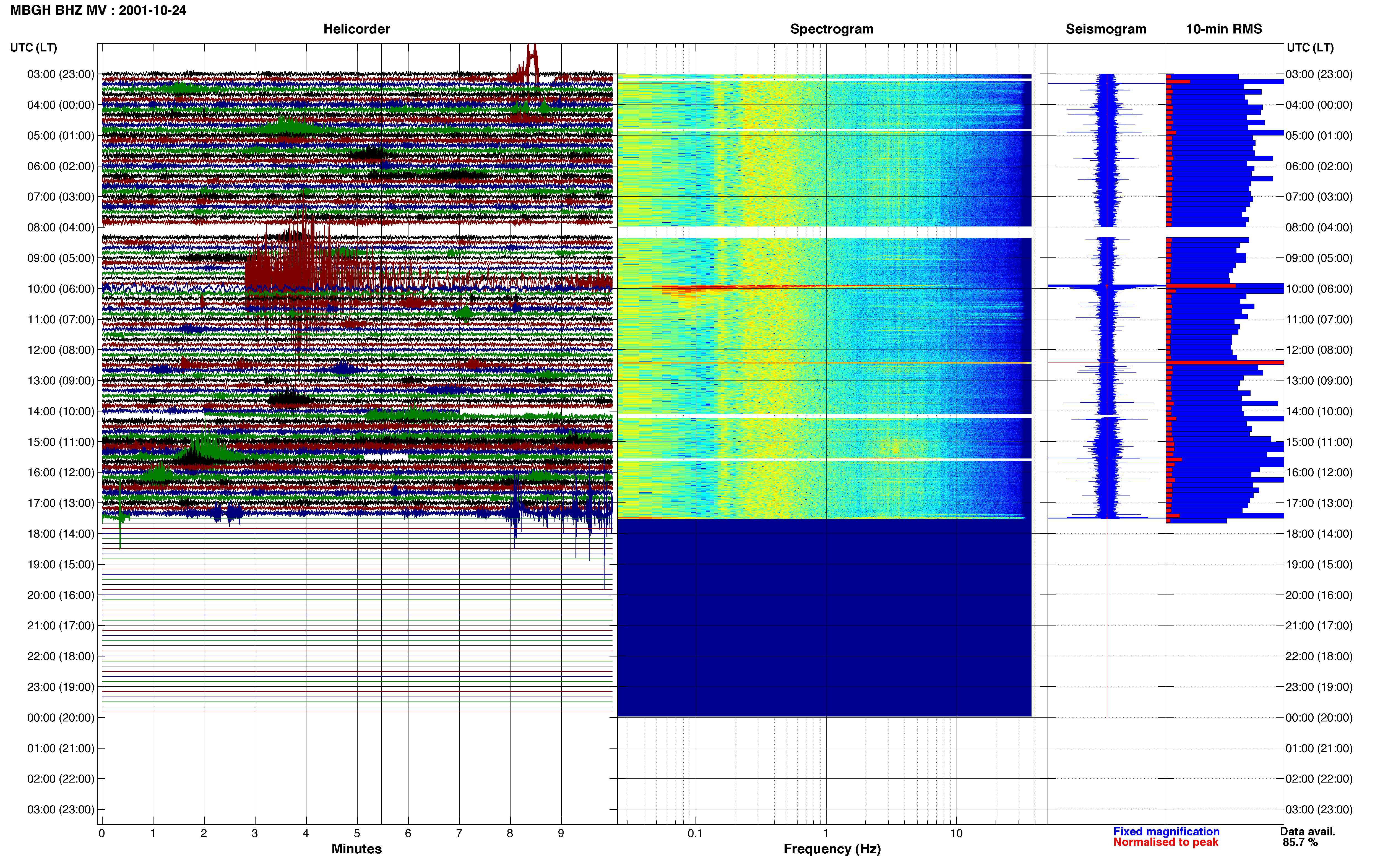
Task: Click the 1 tick on the Frequency axis
Action: [826, 833]
